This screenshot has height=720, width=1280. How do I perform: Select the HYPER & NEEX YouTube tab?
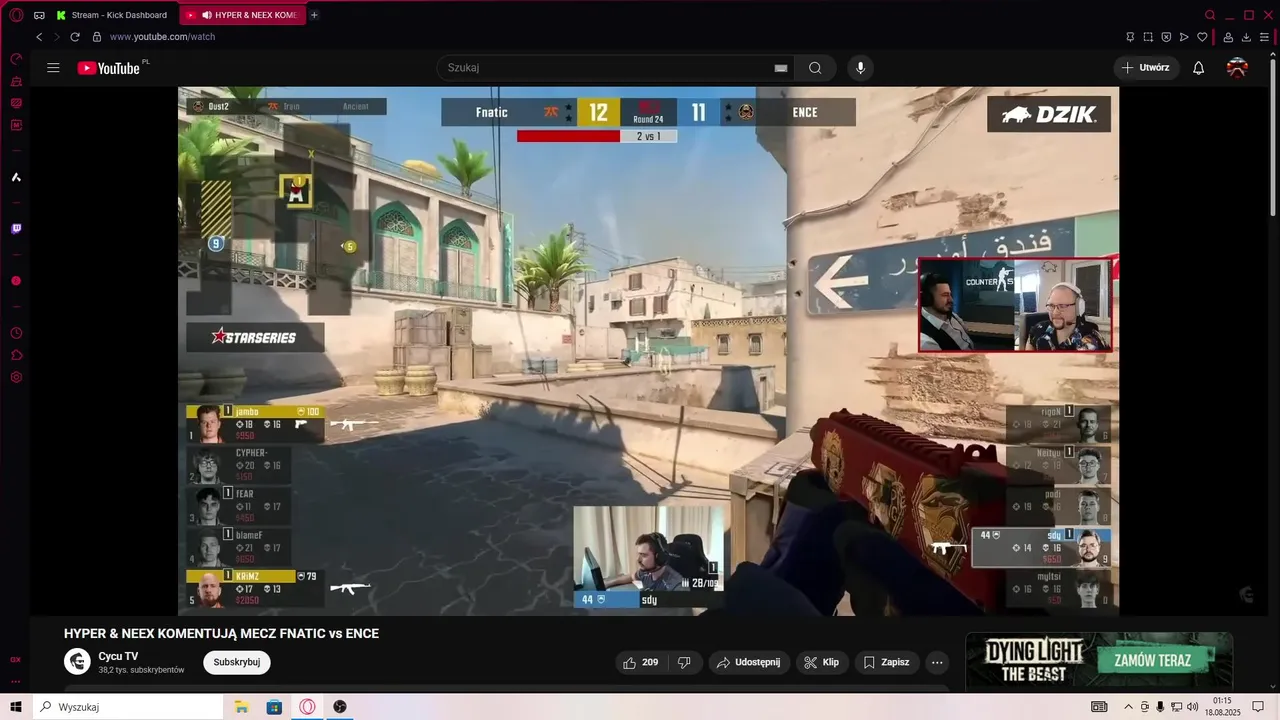click(x=242, y=15)
